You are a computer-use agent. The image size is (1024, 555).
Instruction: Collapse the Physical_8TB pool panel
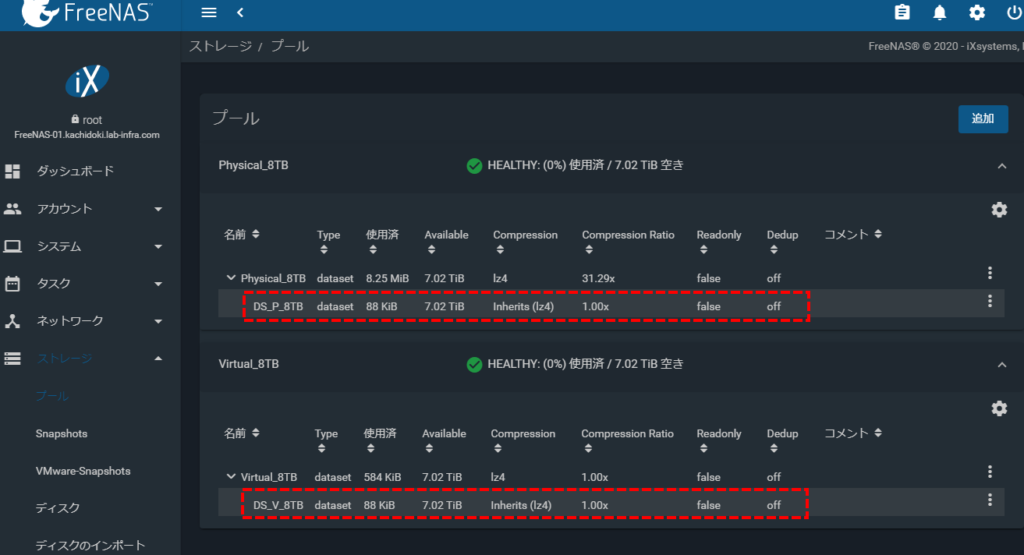pos(1002,166)
